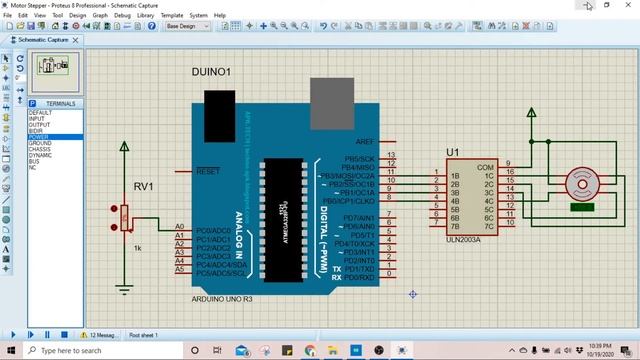
Task: Toggle the grid display toolbar button
Action: click(x=236, y=26)
